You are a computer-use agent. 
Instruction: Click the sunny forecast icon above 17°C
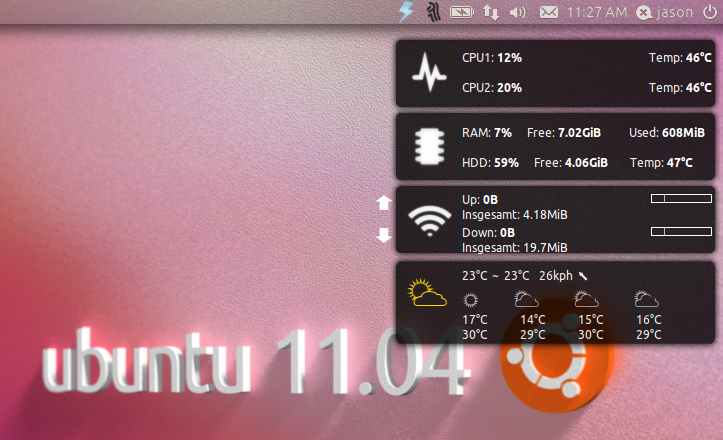click(x=470, y=300)
